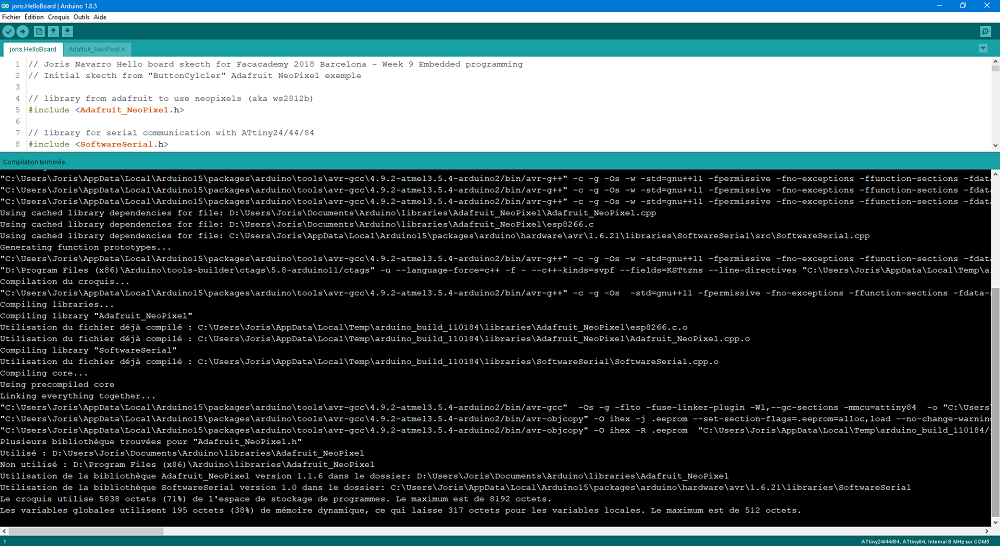Create a new sketch with New icon
This screenshot has width=1000, height=546.
39,31
